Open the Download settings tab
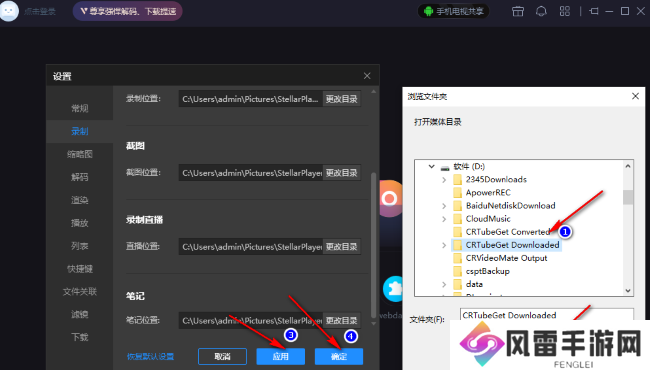The height and width of the screenshot is (370, 650). [x=80, y=337]
